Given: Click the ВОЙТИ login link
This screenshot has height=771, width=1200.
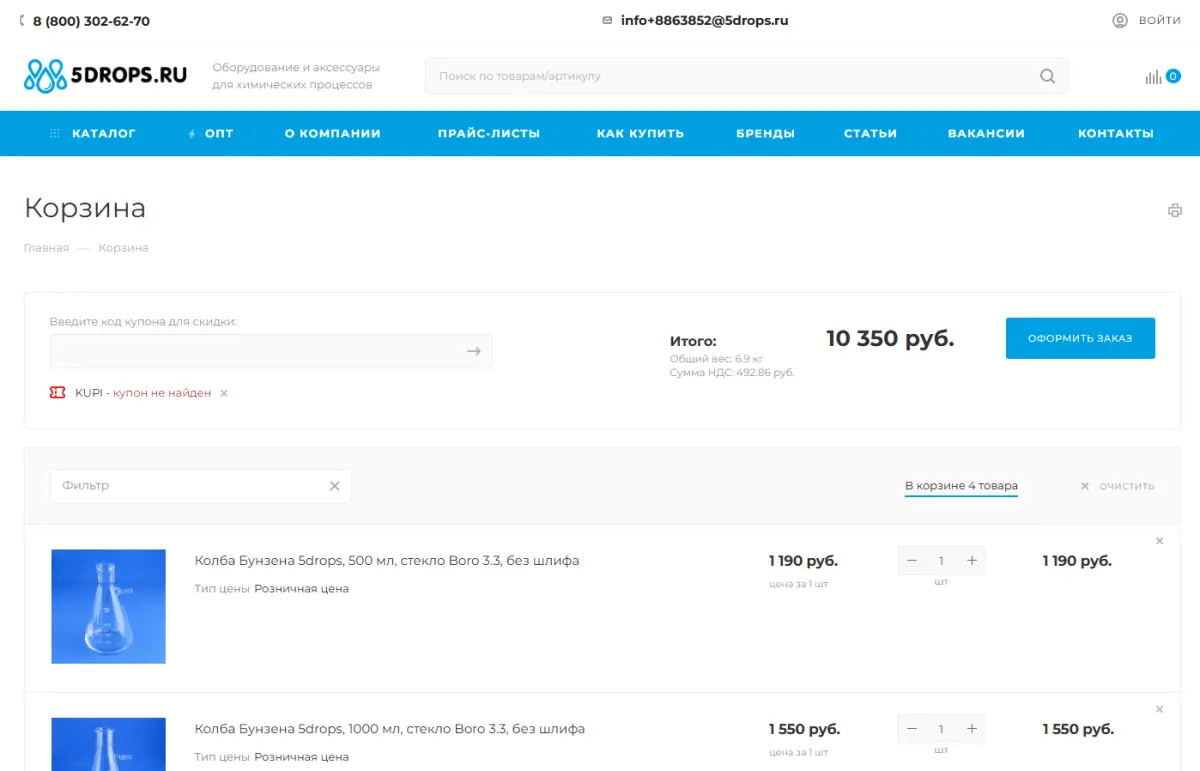Looking at the screenshot, I should [1160, 20].
